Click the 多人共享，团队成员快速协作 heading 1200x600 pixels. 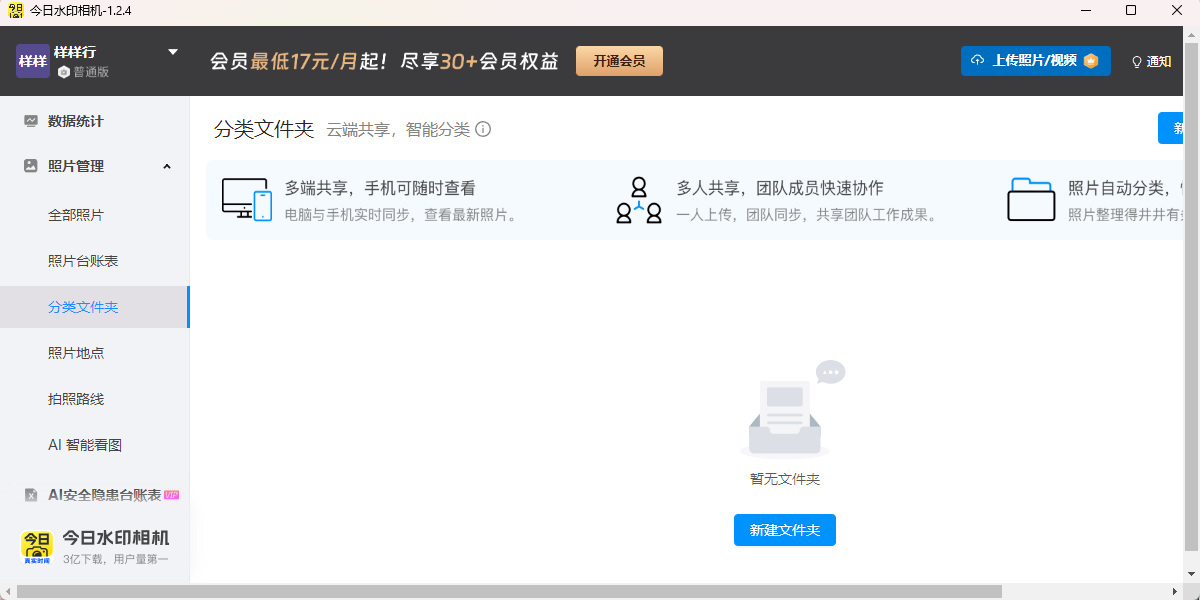[780, 188]
